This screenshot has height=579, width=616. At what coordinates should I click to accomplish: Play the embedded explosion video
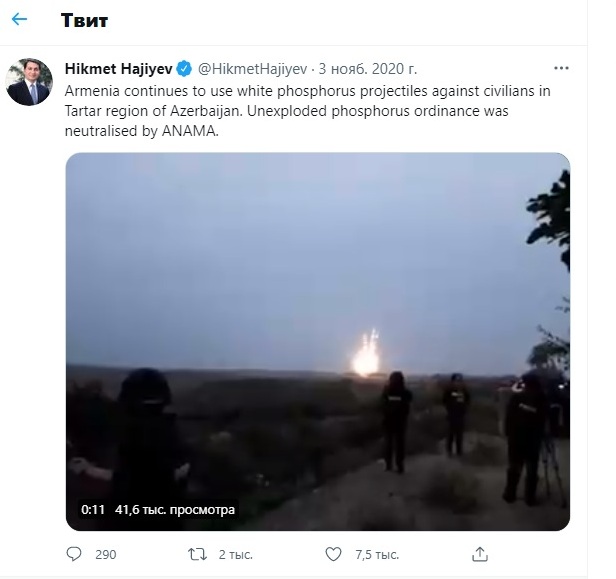click(x=318, y=340)
